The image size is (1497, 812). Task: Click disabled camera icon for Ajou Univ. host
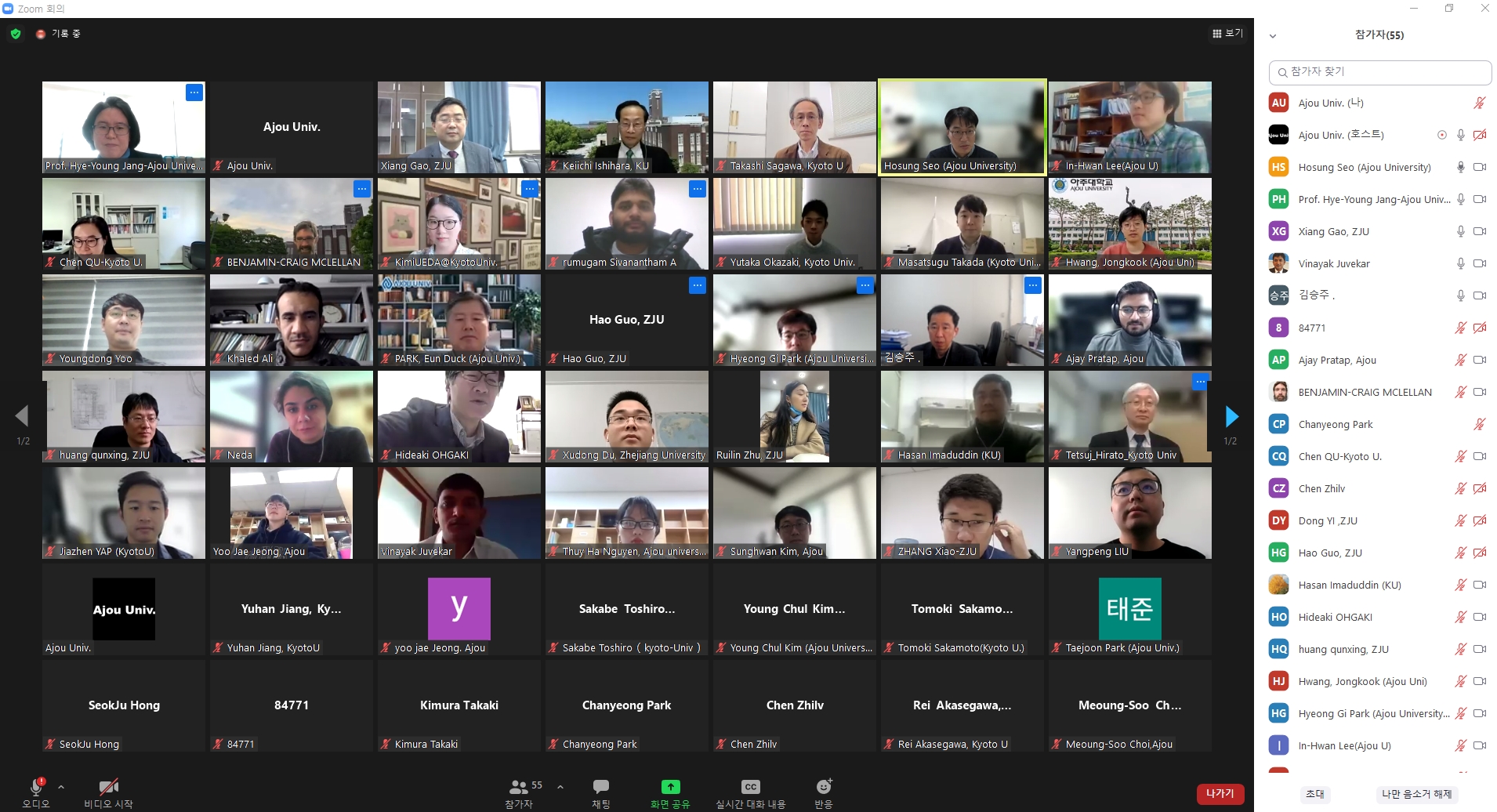[x=1480, y=135]
